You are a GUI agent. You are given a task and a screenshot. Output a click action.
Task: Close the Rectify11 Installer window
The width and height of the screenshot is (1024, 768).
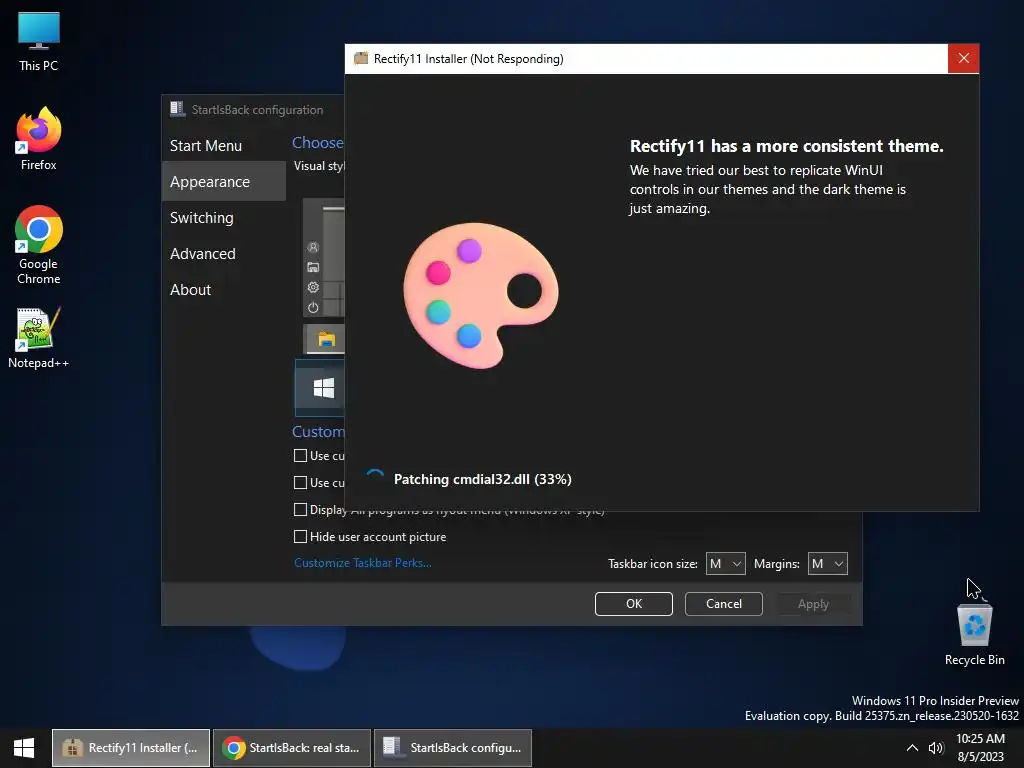click(963, 59)
